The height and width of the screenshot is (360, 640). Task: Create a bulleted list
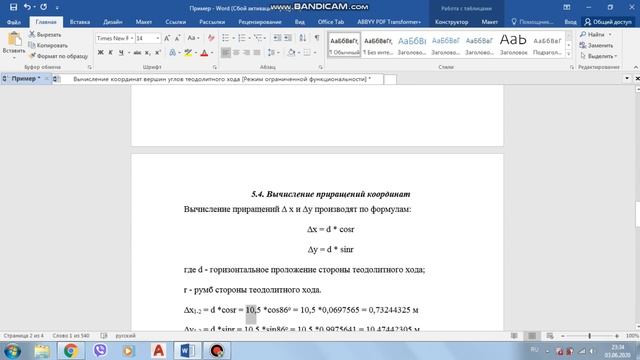[226, 38]
